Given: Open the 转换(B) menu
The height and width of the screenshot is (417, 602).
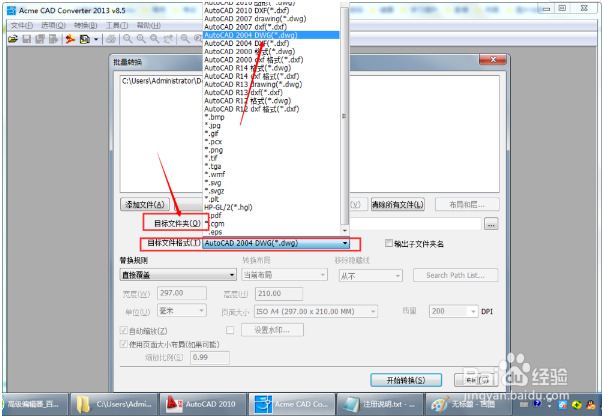Looking at the screenshot, I should tap(86, 26).
